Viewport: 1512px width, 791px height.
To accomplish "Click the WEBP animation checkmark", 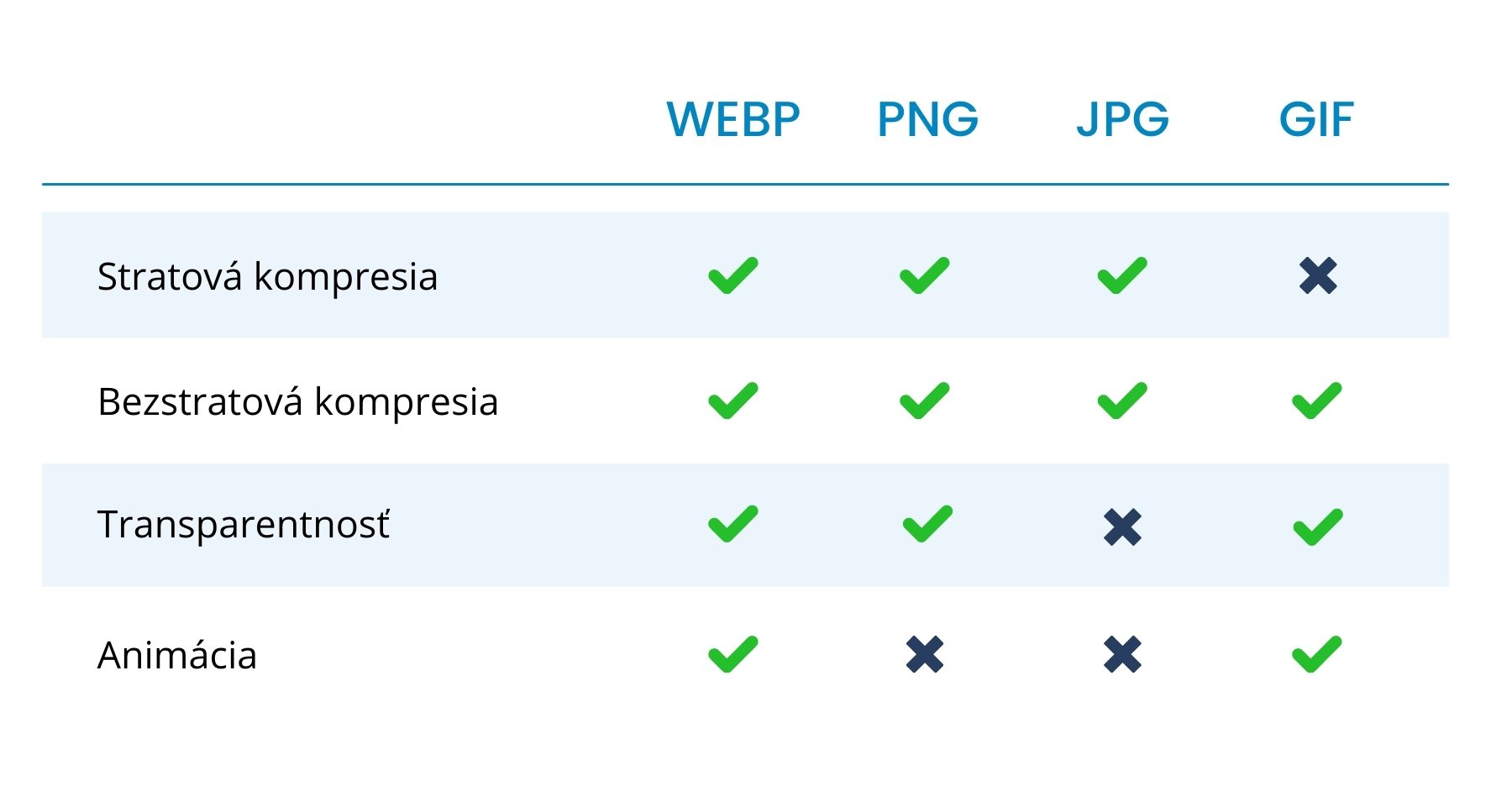I will point(732,655).
